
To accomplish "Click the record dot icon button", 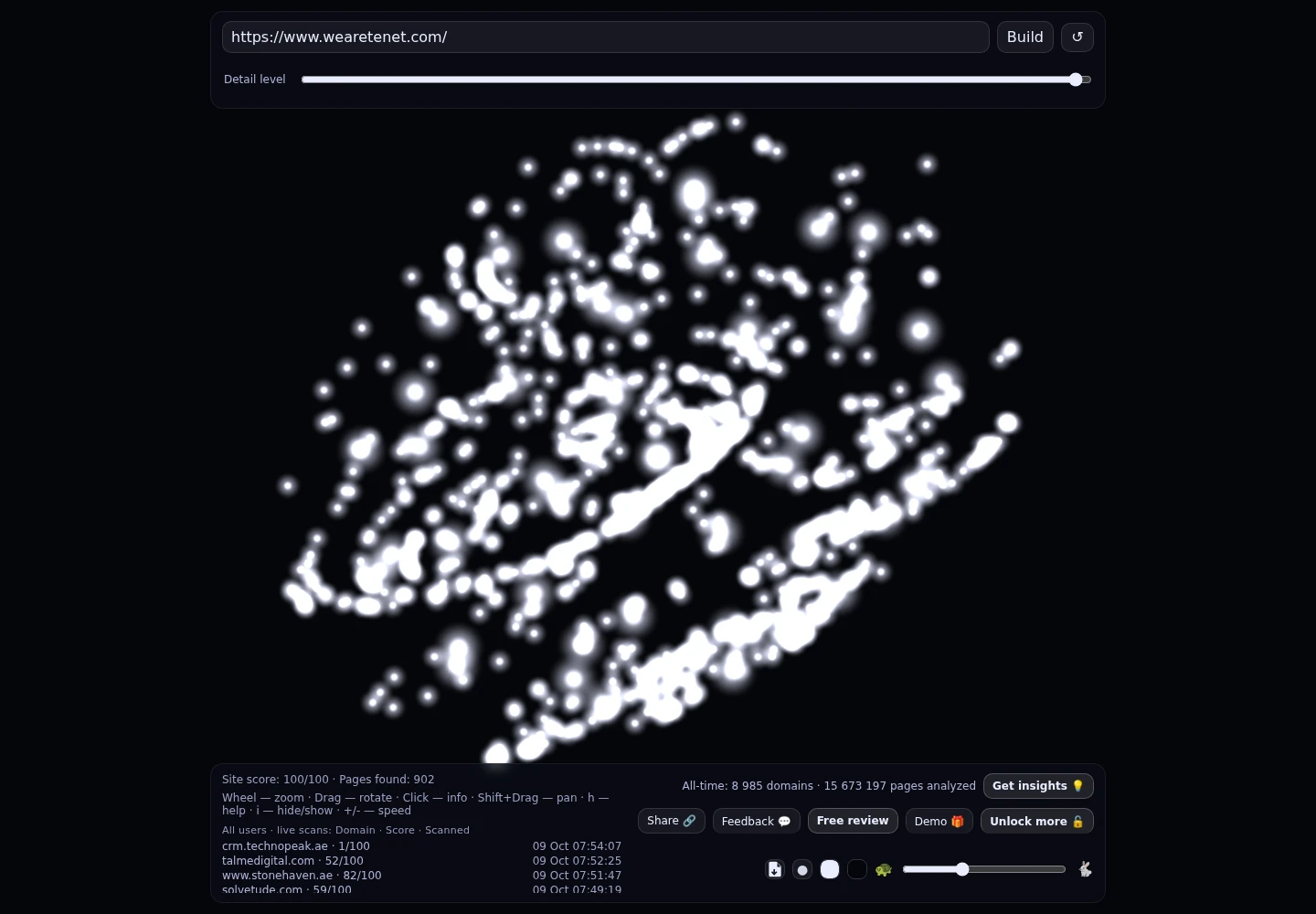I will (x=802, y=869).
